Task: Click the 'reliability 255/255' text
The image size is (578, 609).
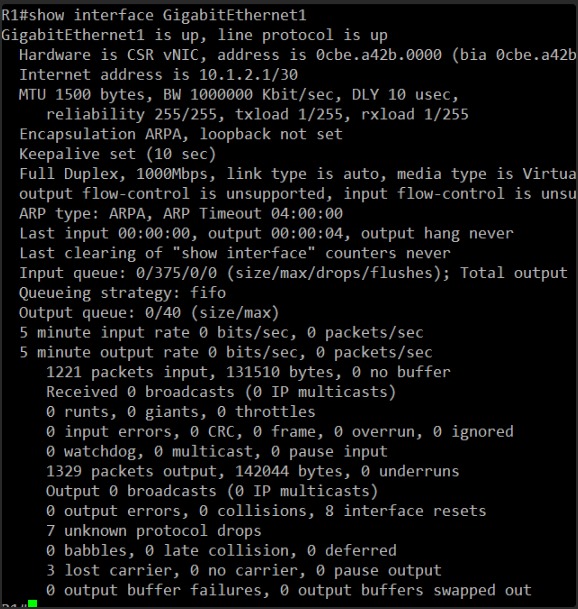Action: point(132,114)
